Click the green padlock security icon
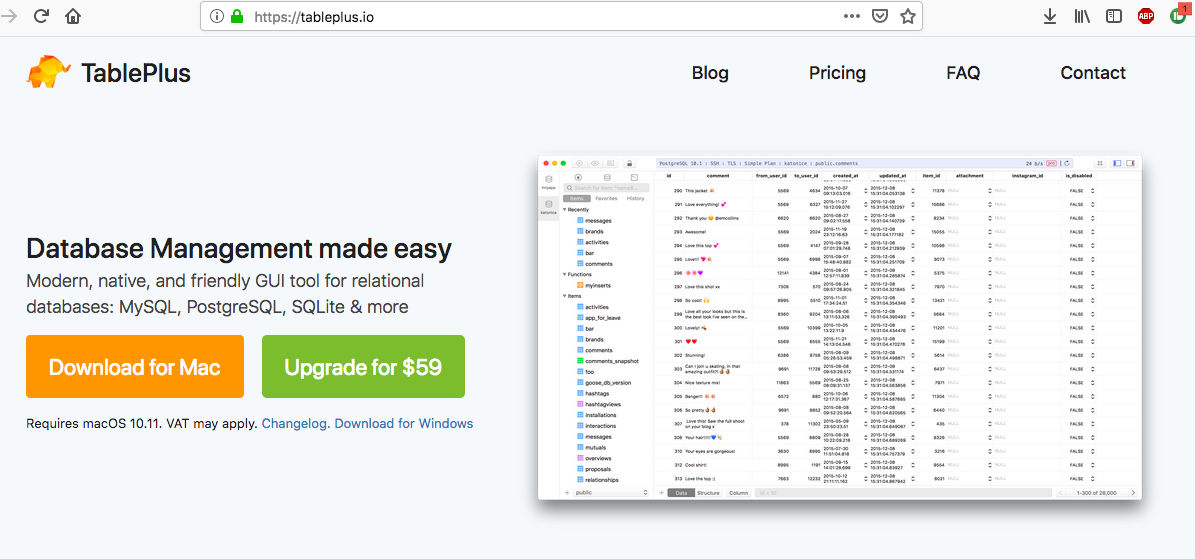The image size is (1195, 559). (x=237, y=16)
